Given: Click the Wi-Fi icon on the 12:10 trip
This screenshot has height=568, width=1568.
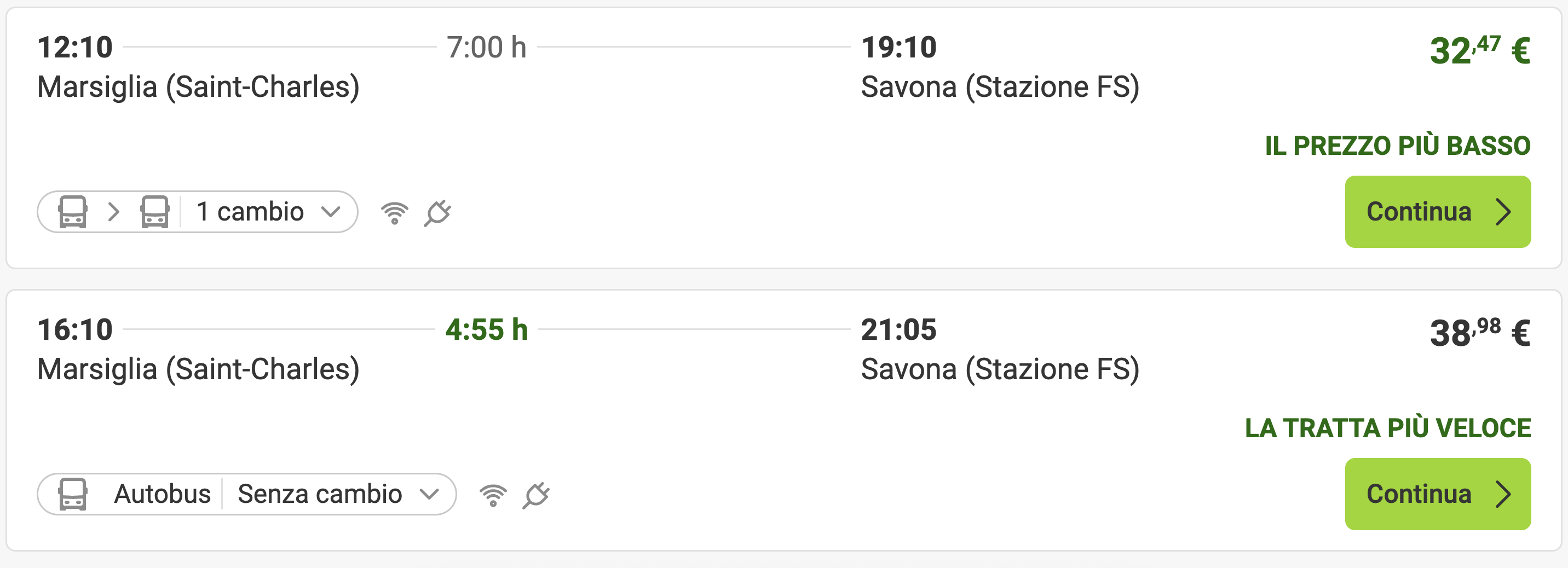Looking at the screenshot, I should tap(394, 213).
